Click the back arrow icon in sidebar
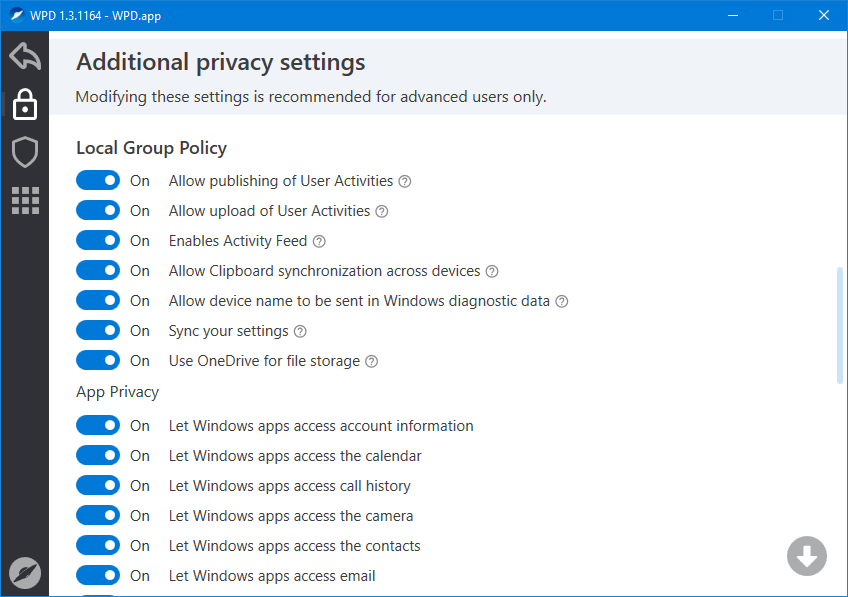The image size is (848, 597). tap(25, 56)
